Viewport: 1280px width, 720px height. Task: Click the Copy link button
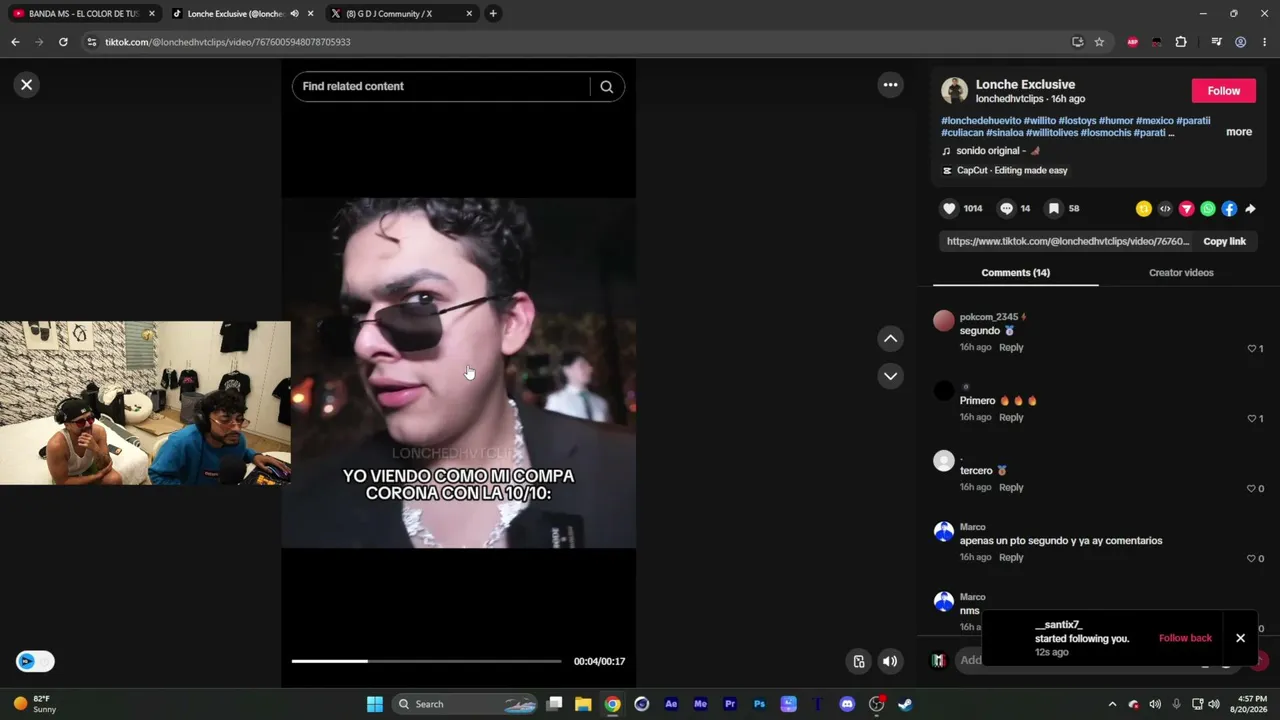[x=1224, y=242]
